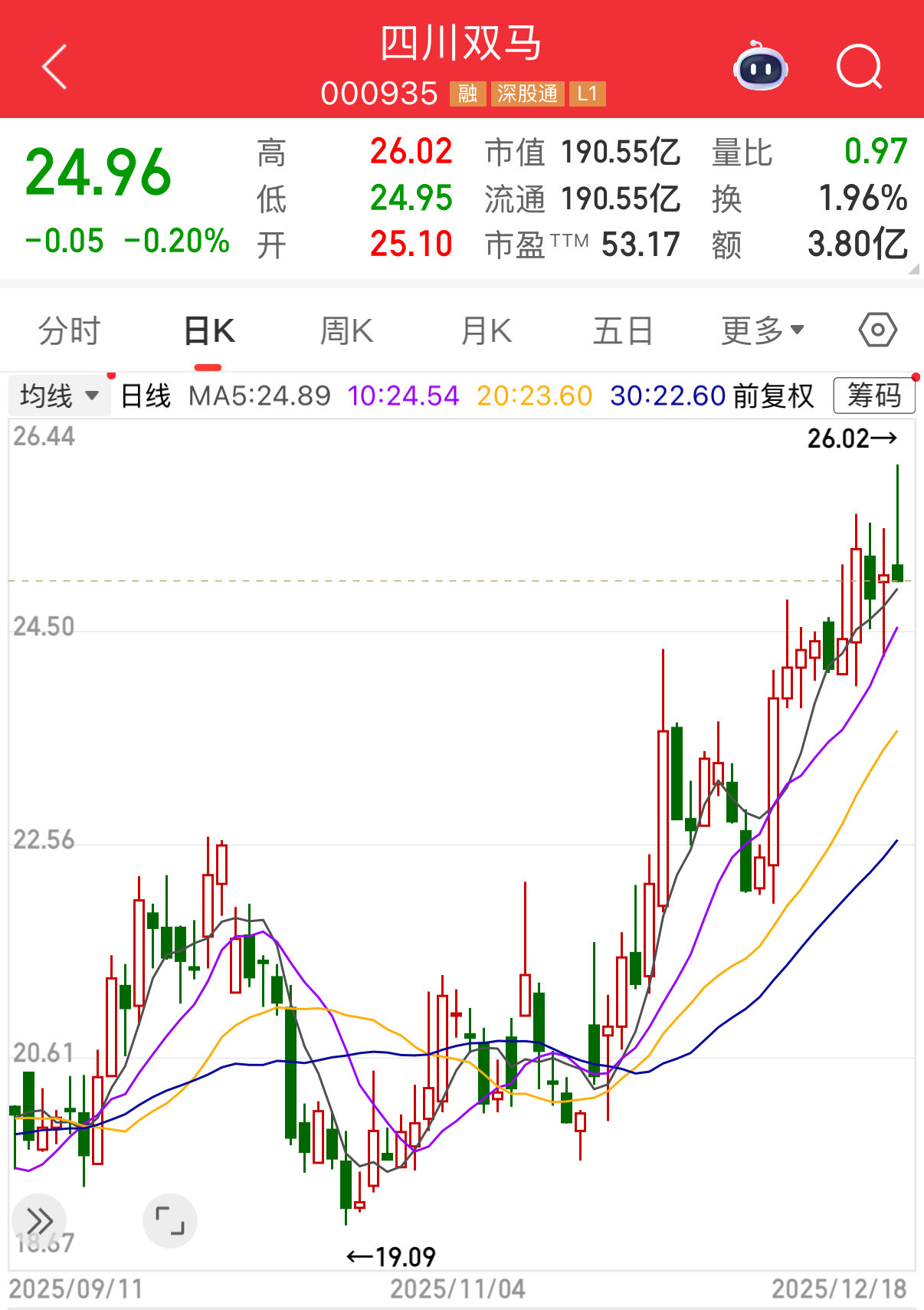924x1310 pixels.
Task: Tap the 19.09 low-price marker on chart
Action: click(392, 1257)
